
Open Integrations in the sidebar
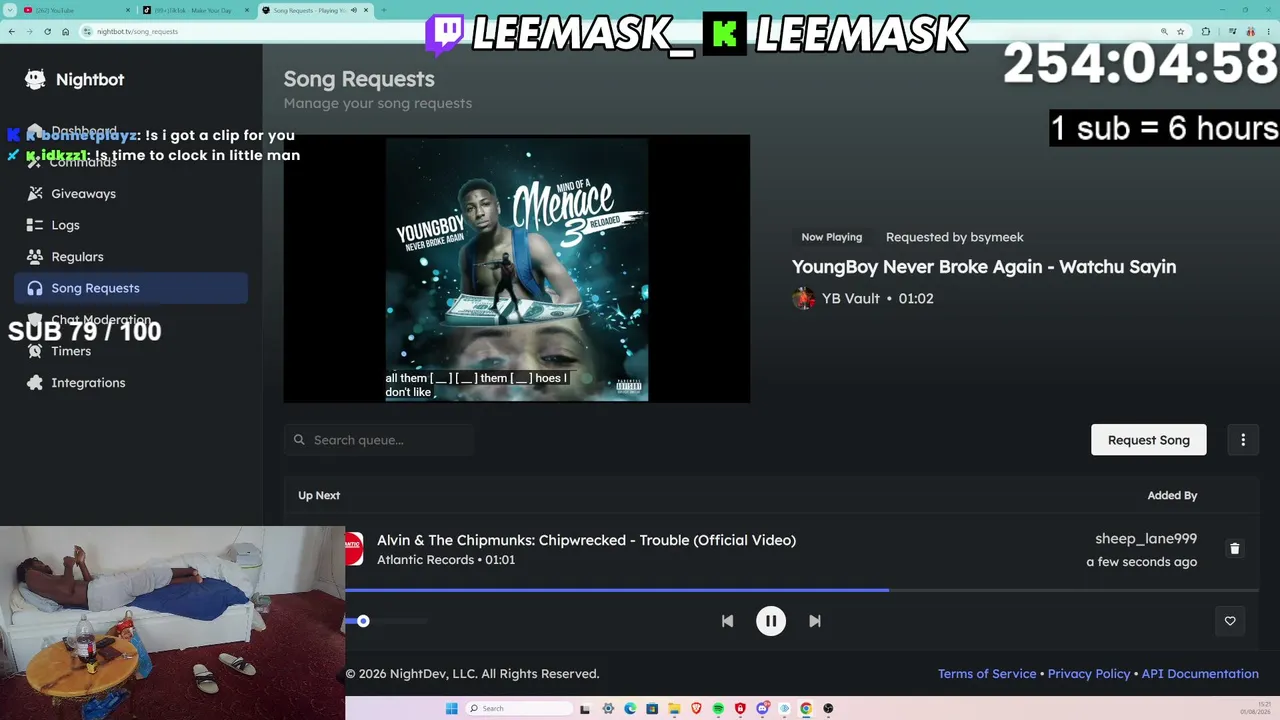coord(131,383)
